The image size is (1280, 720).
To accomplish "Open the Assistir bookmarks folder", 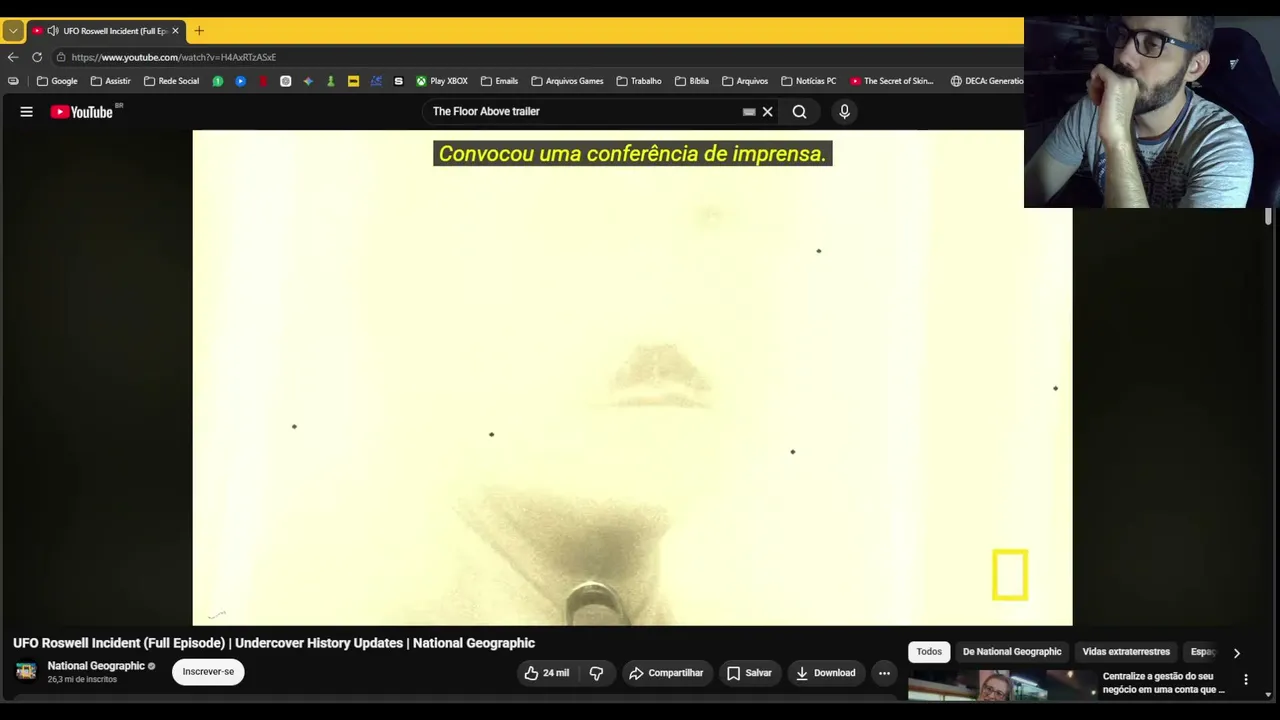I will [x=110, y=81].
